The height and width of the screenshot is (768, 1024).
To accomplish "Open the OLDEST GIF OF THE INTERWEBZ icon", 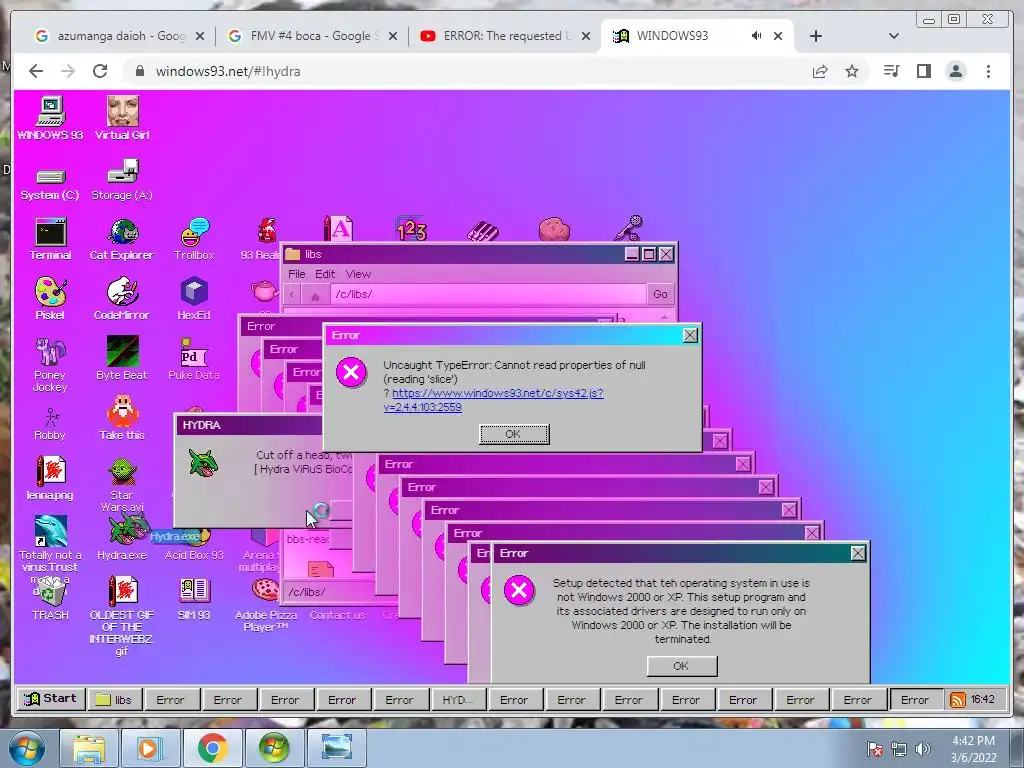I will pos(122,616).
